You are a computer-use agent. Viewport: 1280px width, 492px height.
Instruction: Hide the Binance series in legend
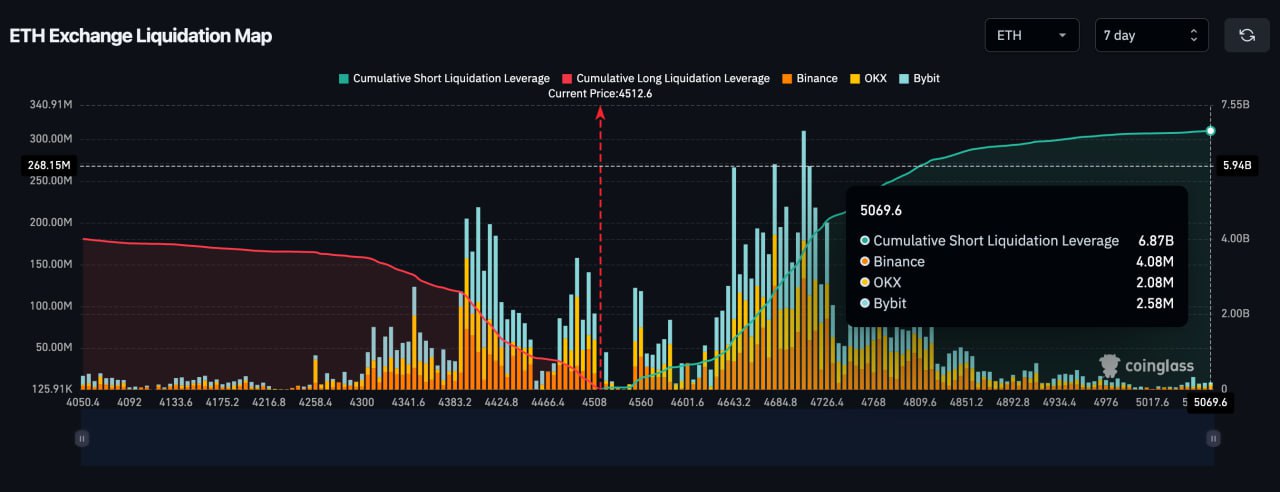coord(810,78)
